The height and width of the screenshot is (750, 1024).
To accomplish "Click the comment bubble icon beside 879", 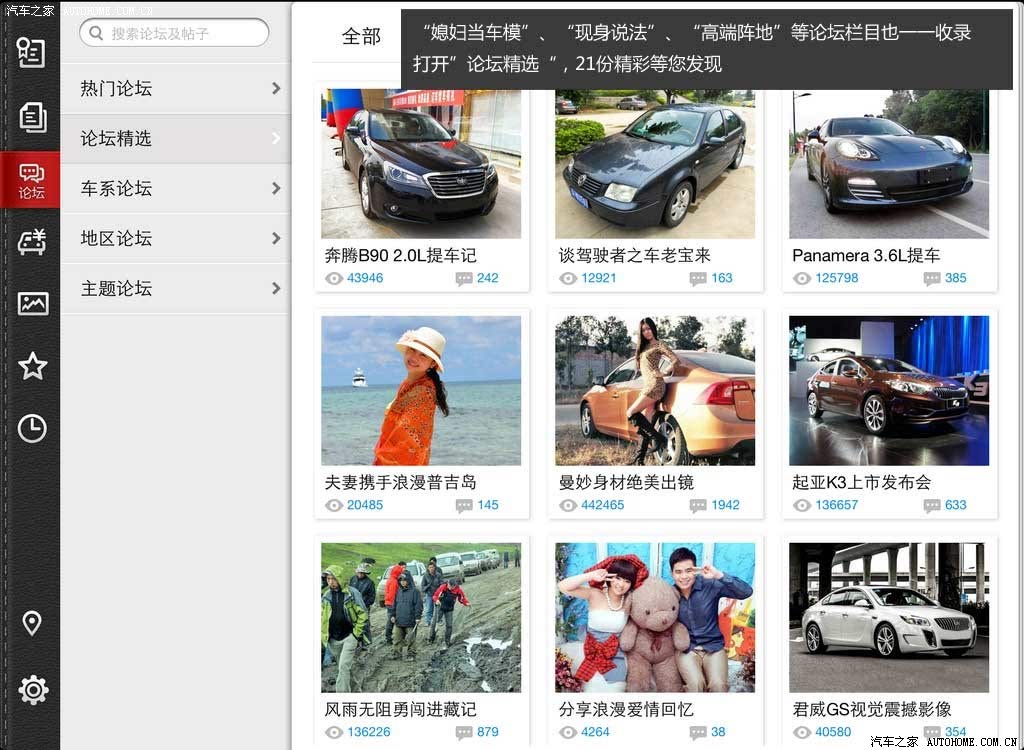I will 464,733.
